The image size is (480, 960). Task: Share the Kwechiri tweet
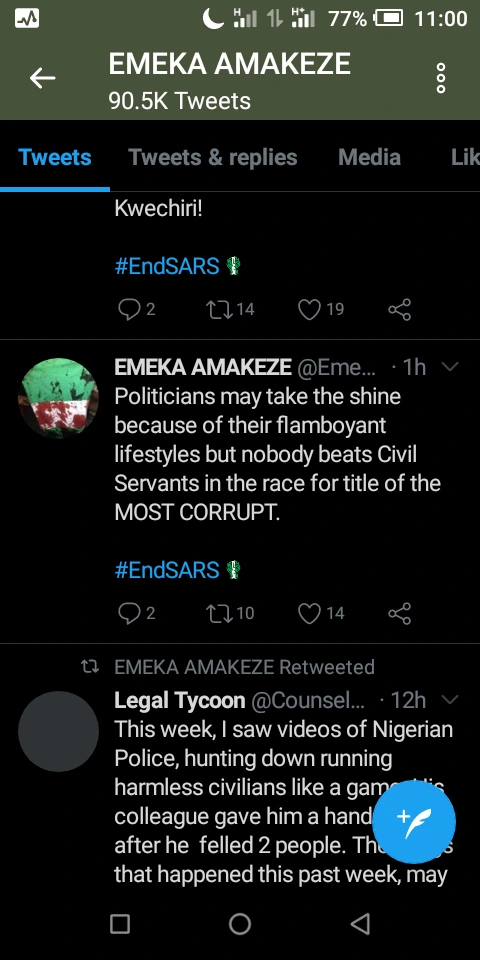point(399,310)
